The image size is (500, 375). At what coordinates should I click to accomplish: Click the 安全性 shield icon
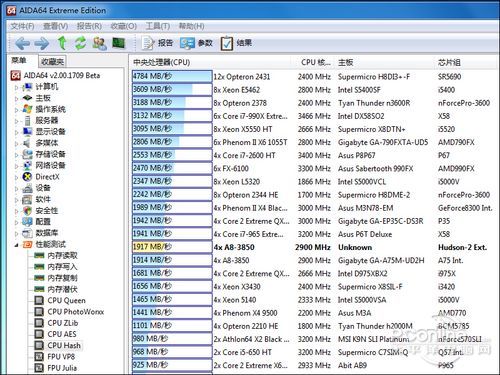[27, 211]
